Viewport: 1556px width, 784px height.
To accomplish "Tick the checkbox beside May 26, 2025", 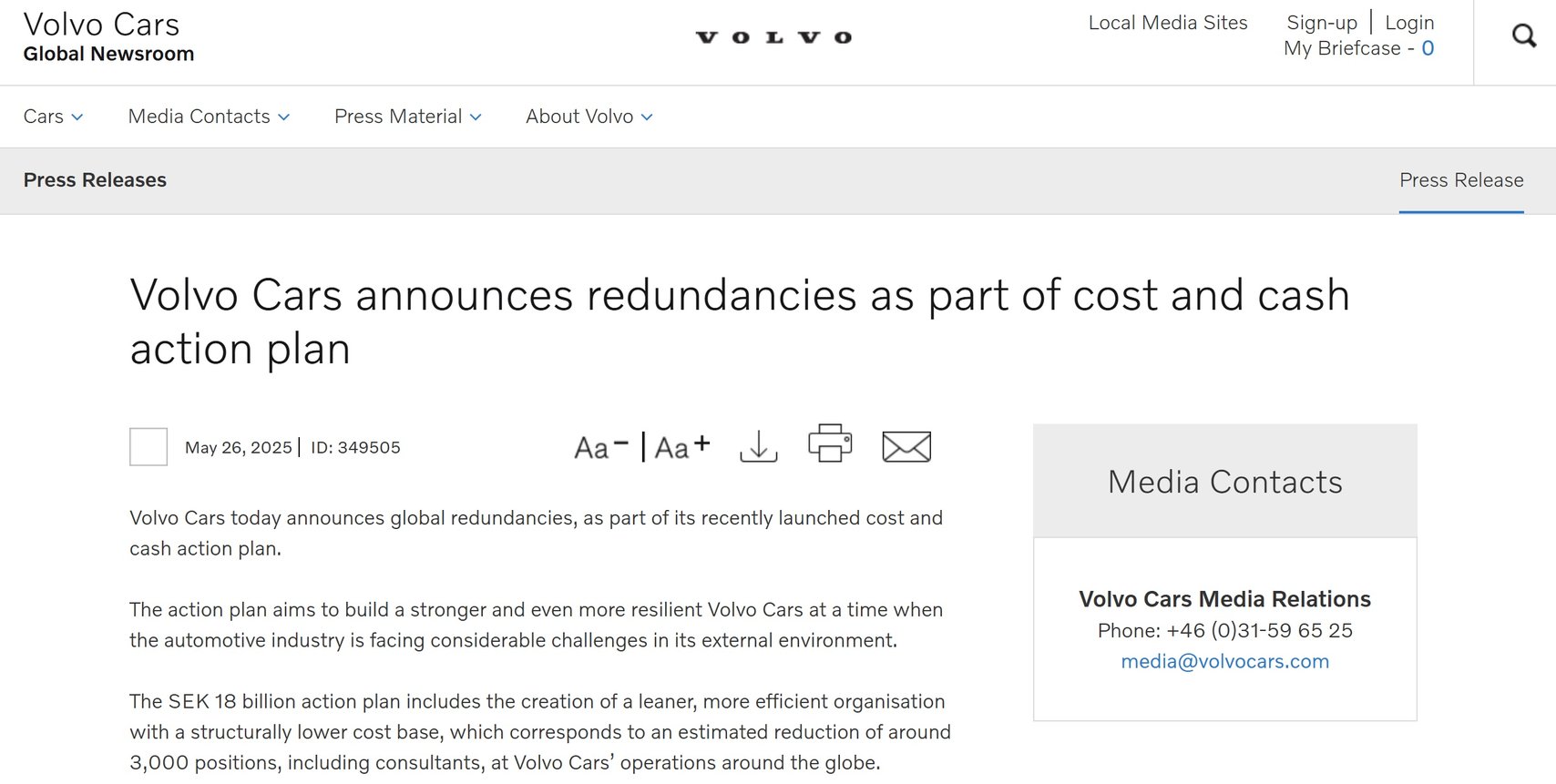I will [148, 447].
